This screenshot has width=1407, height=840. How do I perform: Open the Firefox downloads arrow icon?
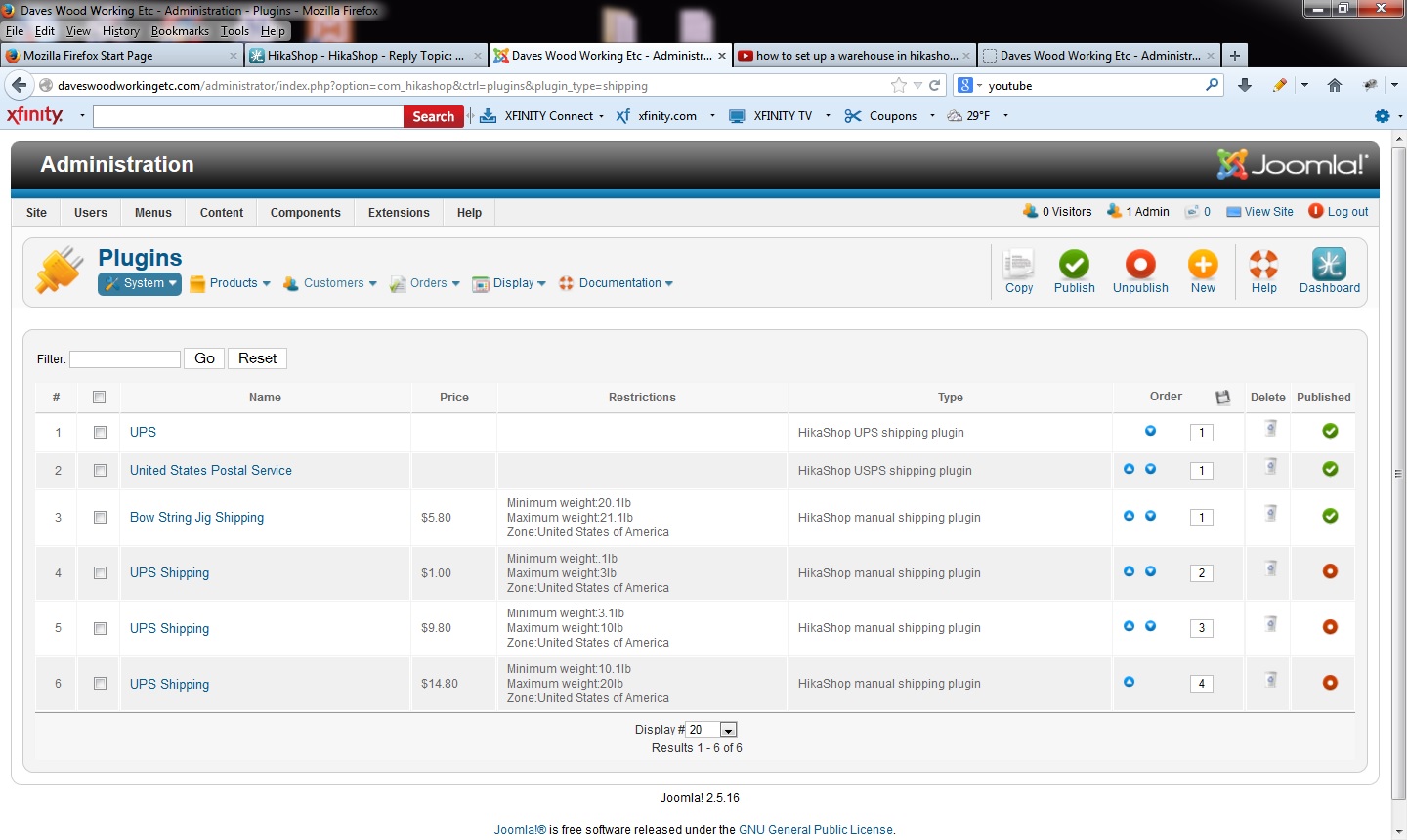(x=1245, y=85)
